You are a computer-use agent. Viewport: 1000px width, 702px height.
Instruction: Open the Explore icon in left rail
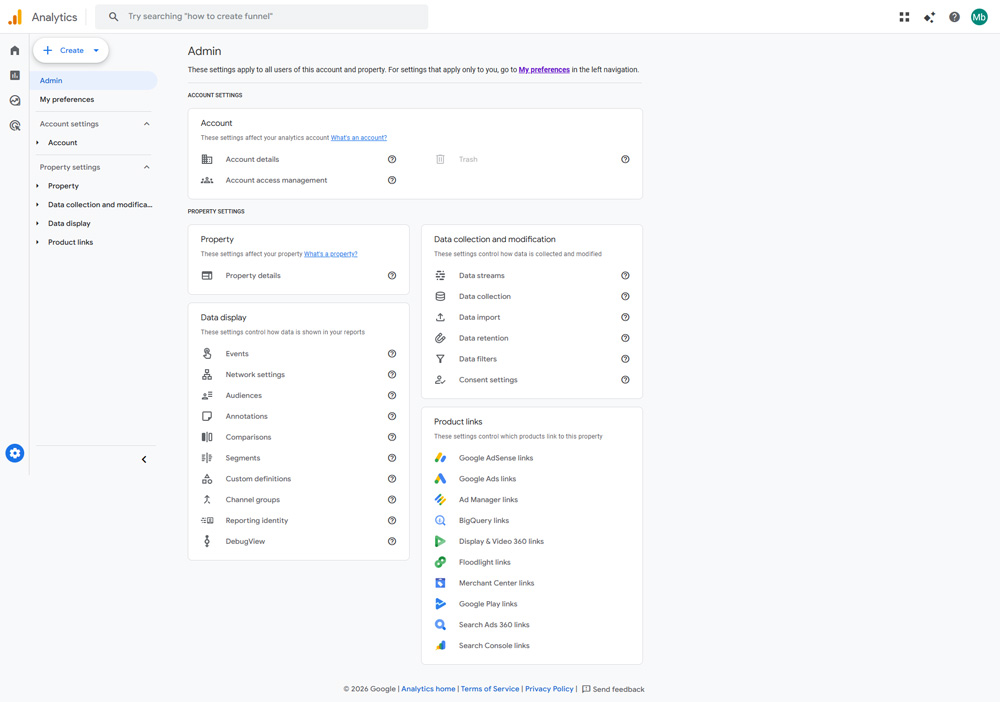pos(15,100)
